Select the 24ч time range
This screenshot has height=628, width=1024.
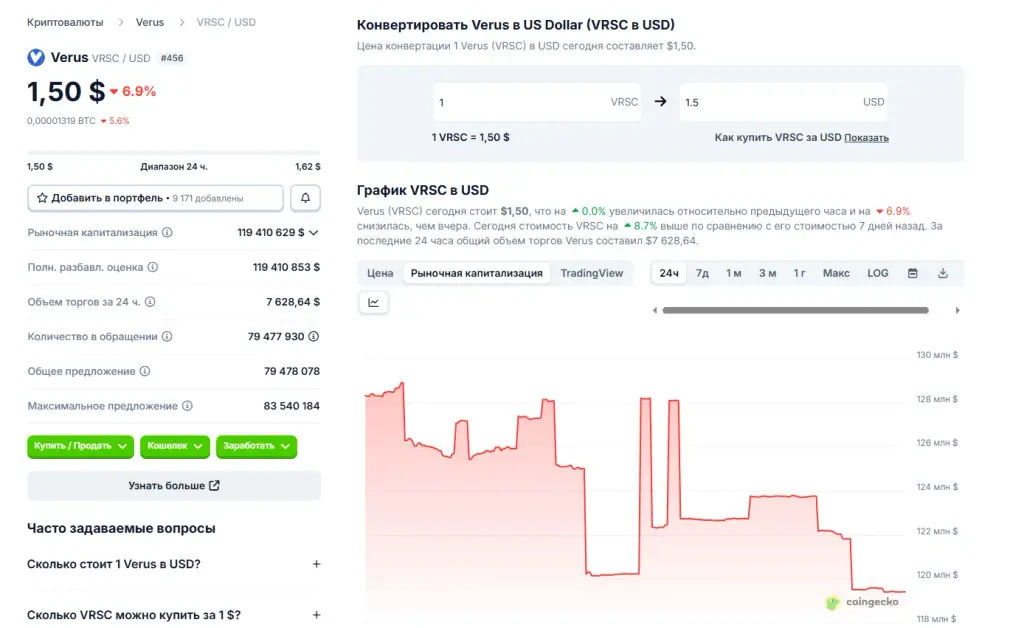tap(669, 273)
